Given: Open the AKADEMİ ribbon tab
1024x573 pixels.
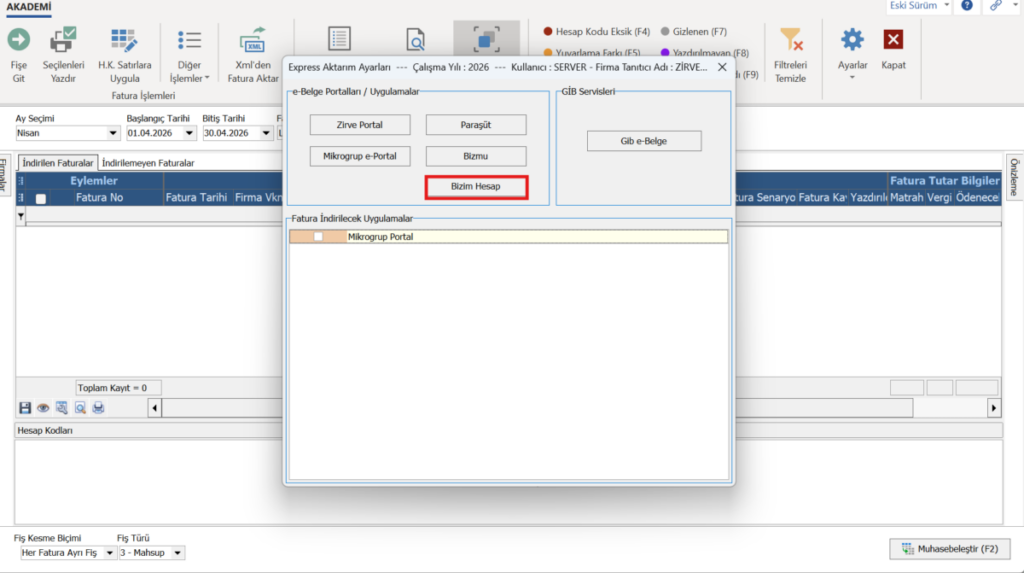Looking at the screenshot, I should pos(29,7).
